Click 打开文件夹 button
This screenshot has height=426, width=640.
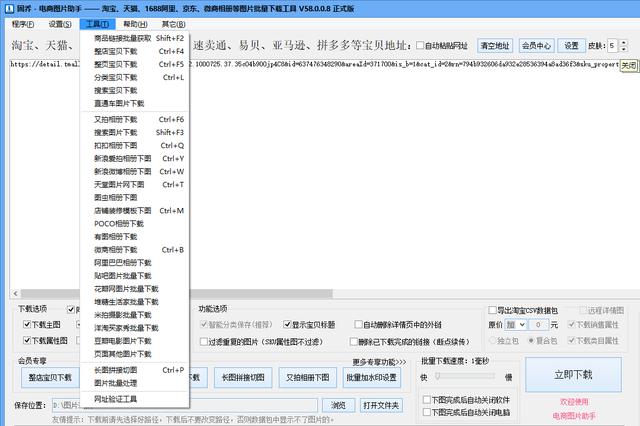[381, 405]
